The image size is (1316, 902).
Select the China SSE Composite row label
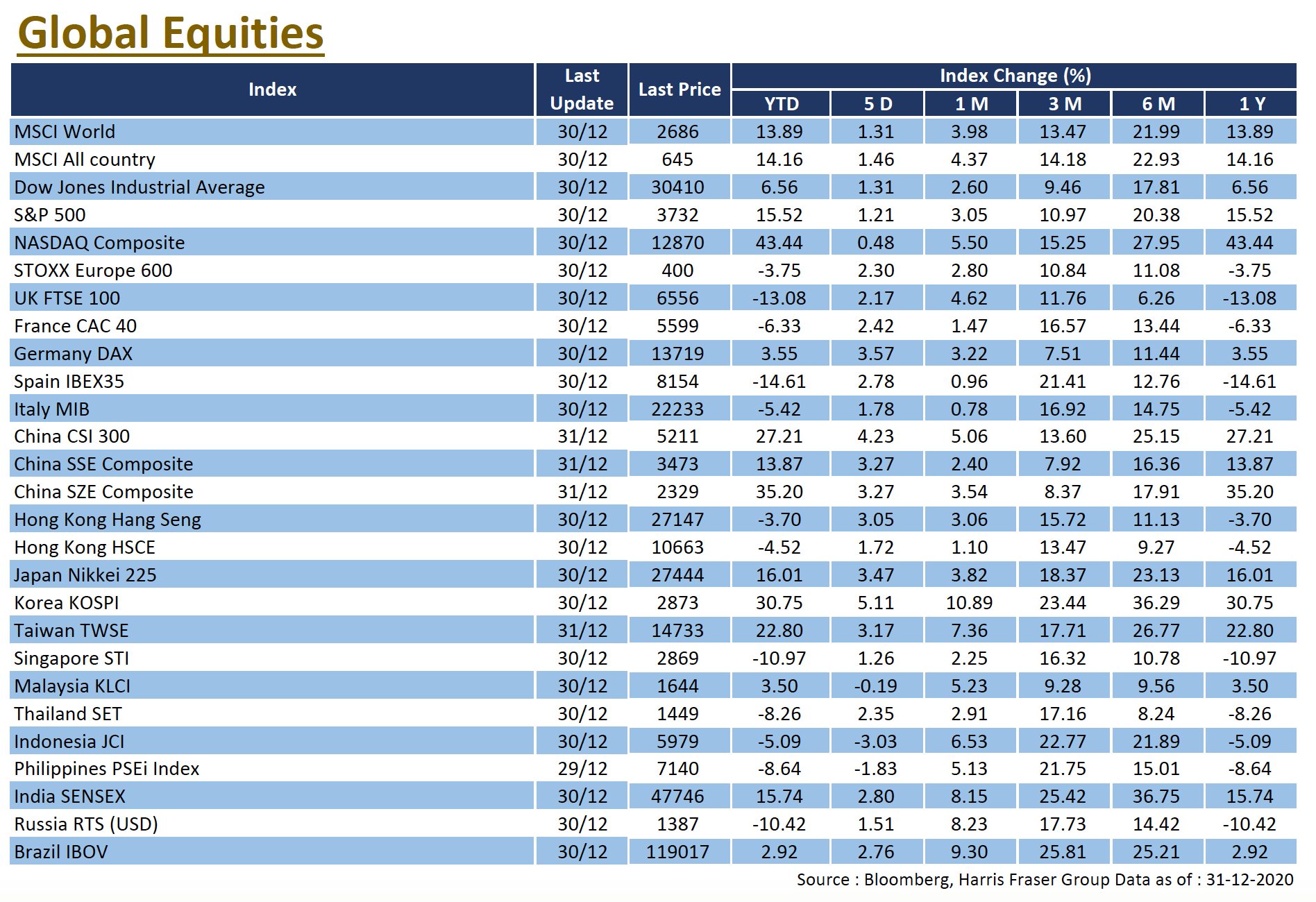point(104,464)
